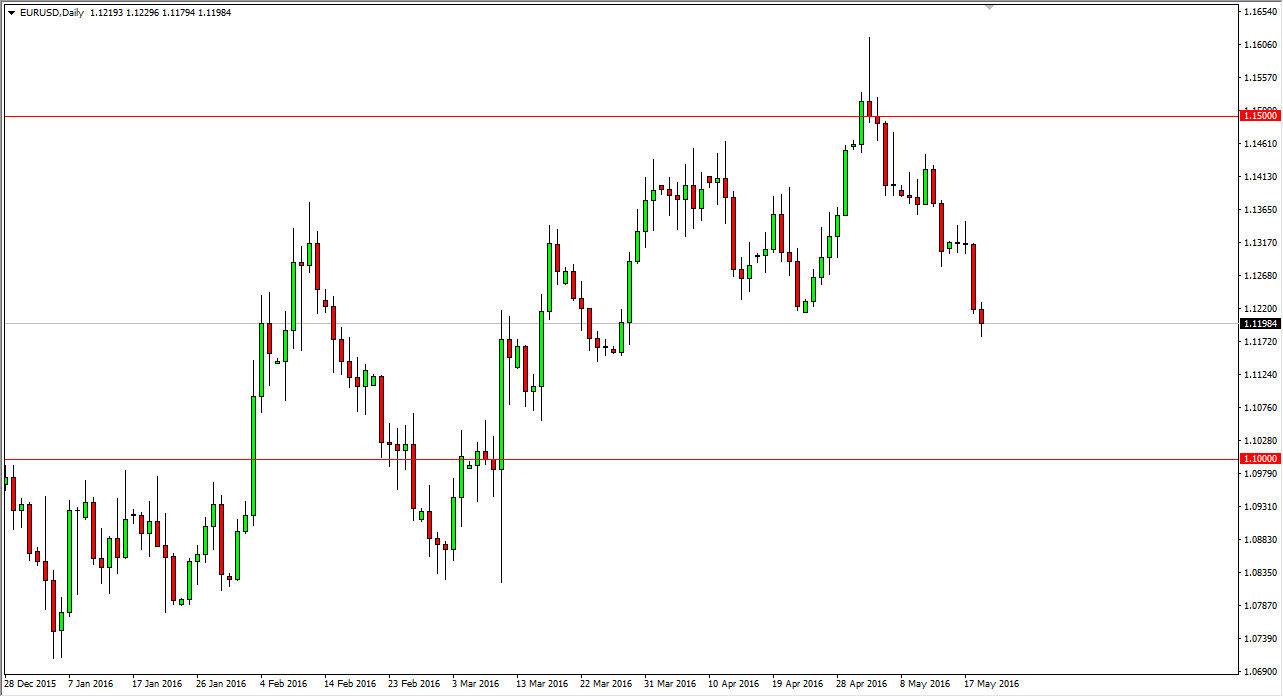Viewport: 1283px width, 697px height.
Task: Click the 13 Mar 2016 date label
Action: pyautogui.click(x=541, y=685)
